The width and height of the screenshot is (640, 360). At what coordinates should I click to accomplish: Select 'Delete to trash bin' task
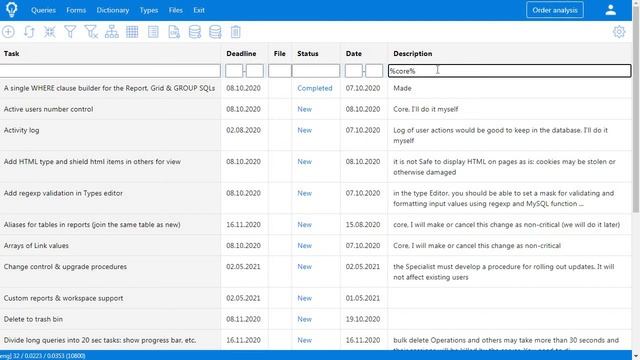click(33, 319)
